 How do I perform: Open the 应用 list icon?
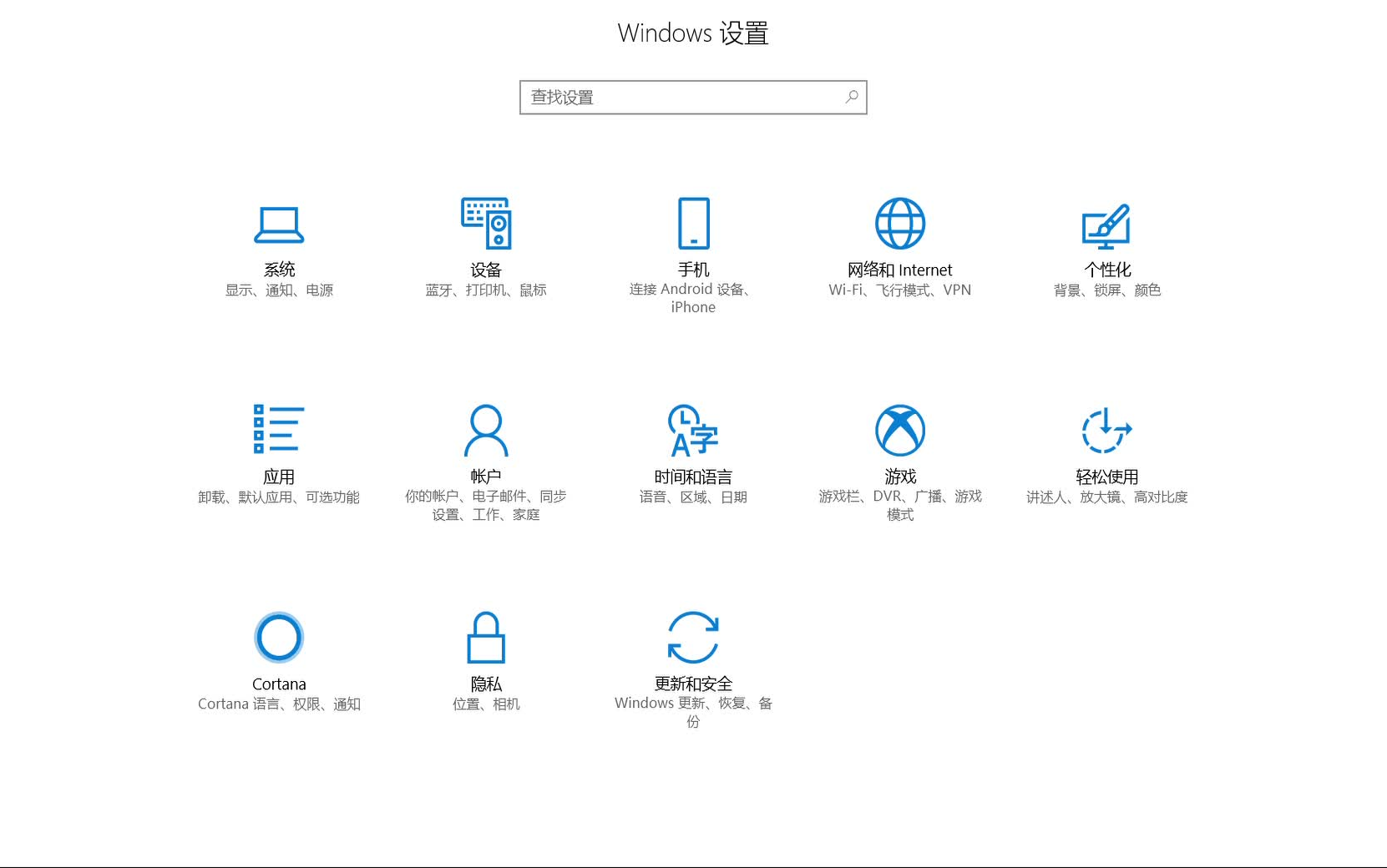[x=279, y=429]
